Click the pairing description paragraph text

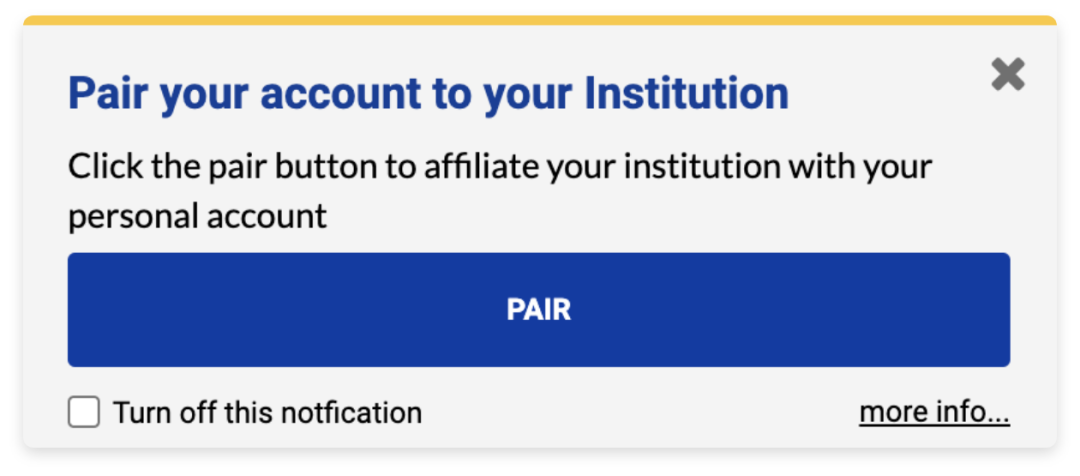500,166
